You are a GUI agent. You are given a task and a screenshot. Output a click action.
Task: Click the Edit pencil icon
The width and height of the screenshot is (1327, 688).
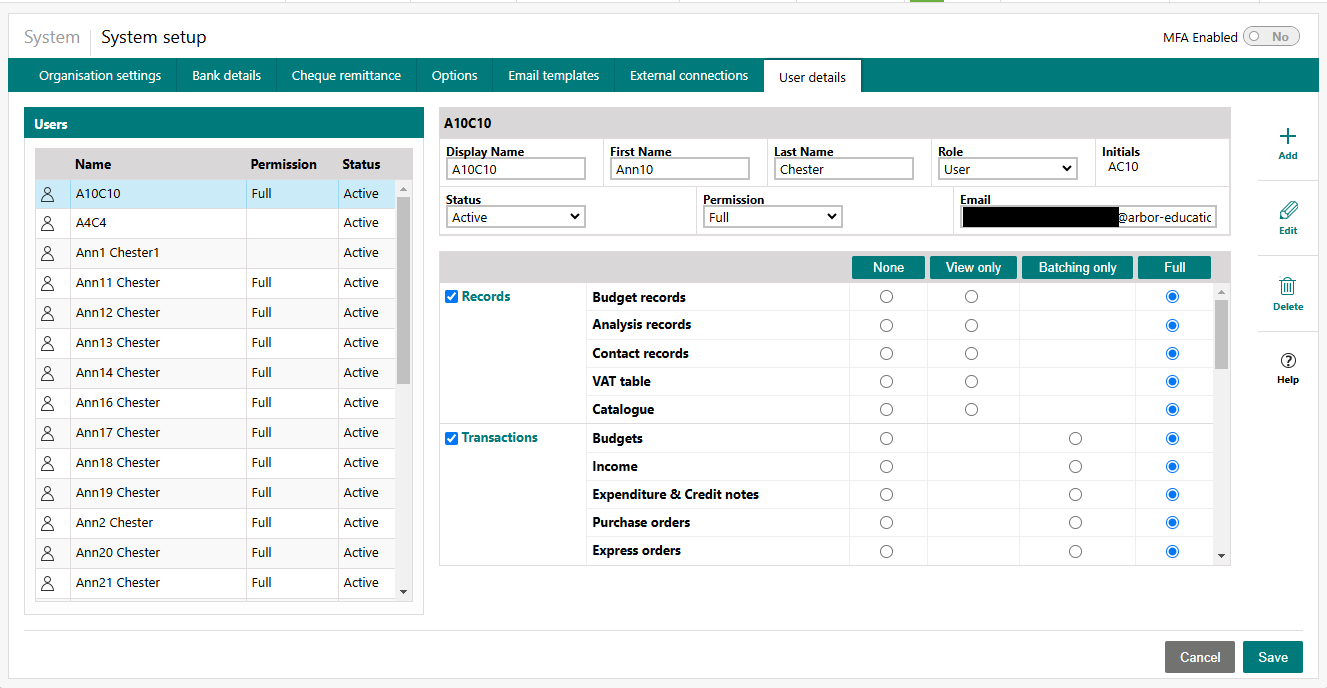tap(1288, 211)
